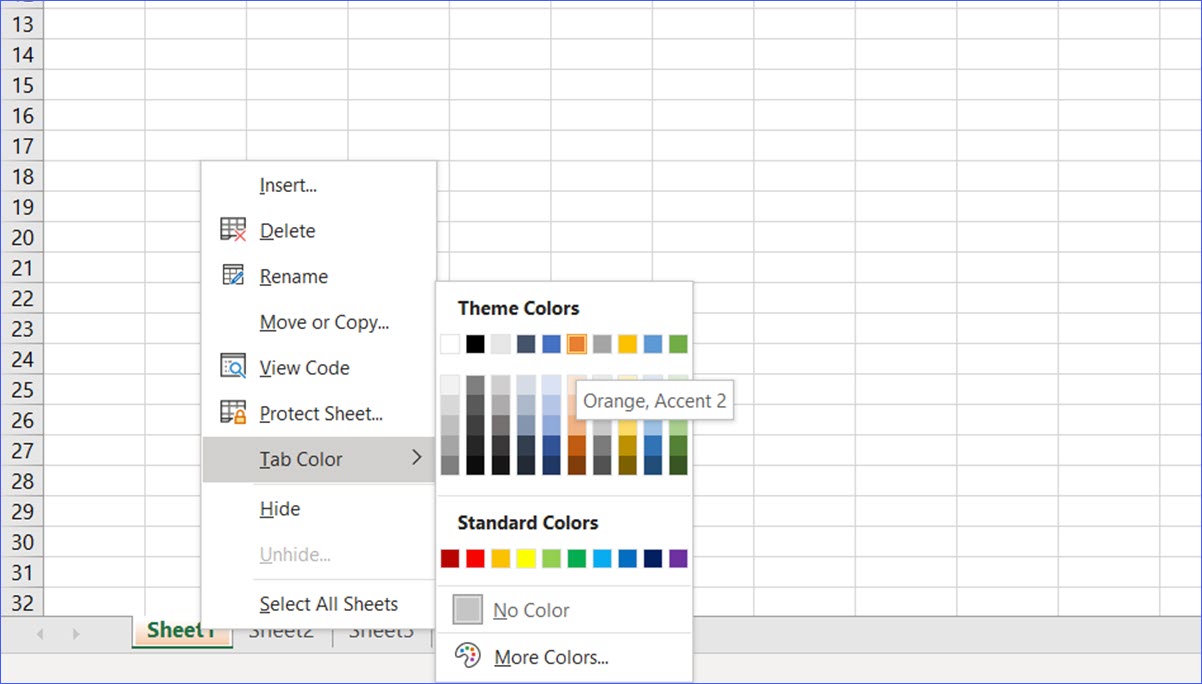Switch to Sheet2 tab

280,632
